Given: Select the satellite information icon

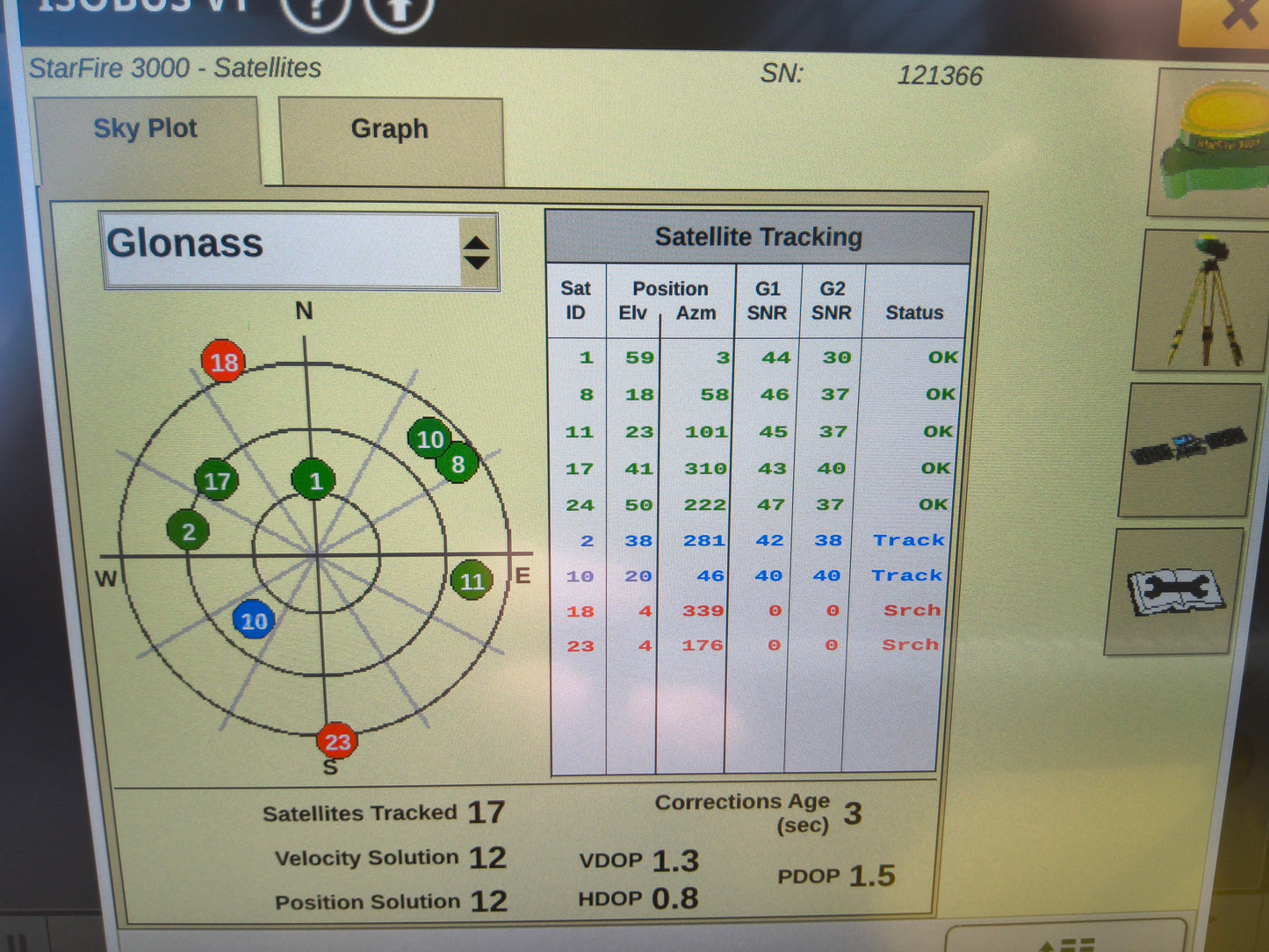Looking at the screenshot, I should click(x=1188, y=449).
